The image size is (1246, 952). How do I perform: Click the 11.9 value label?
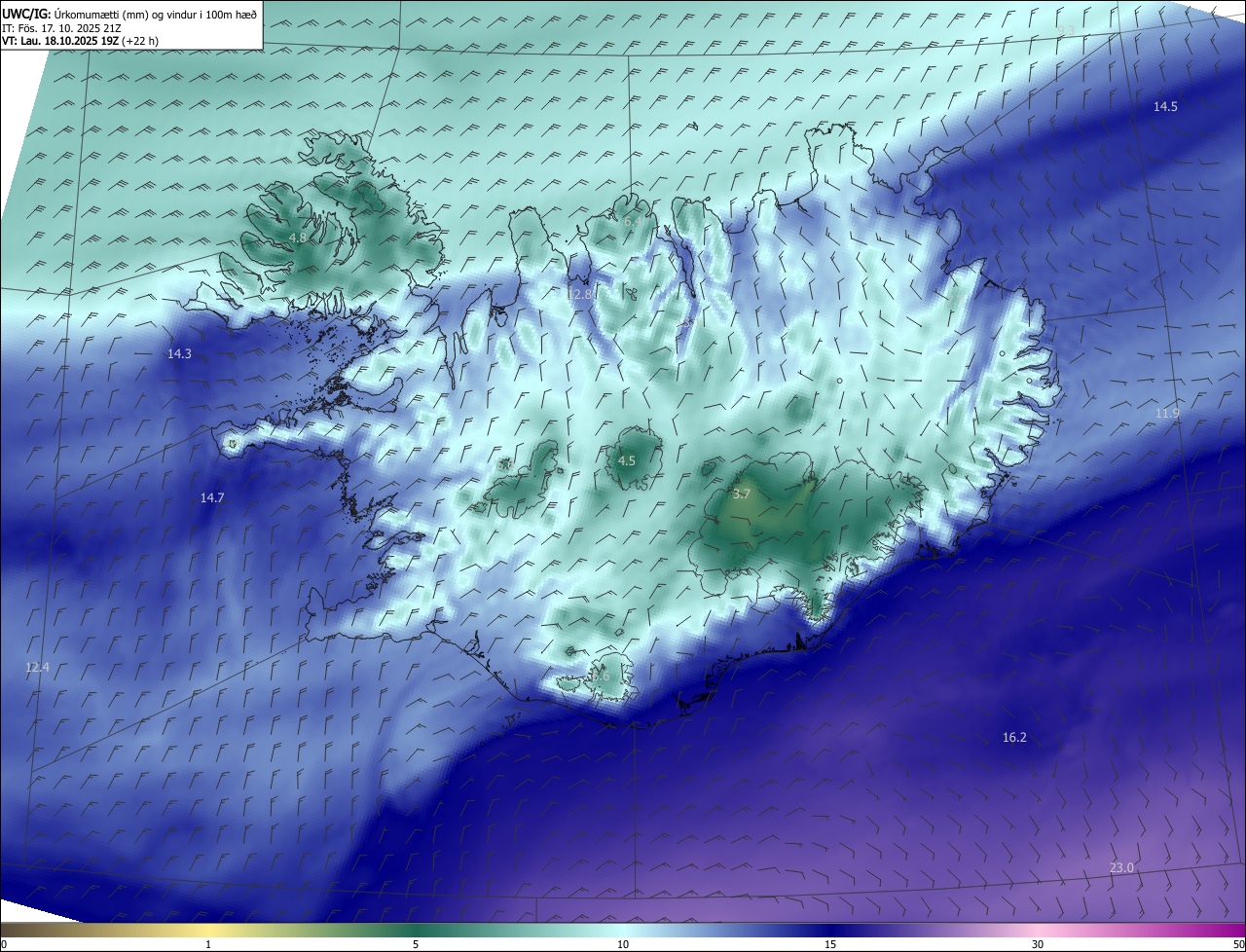pyautogui.click(x=1167, y=414)
